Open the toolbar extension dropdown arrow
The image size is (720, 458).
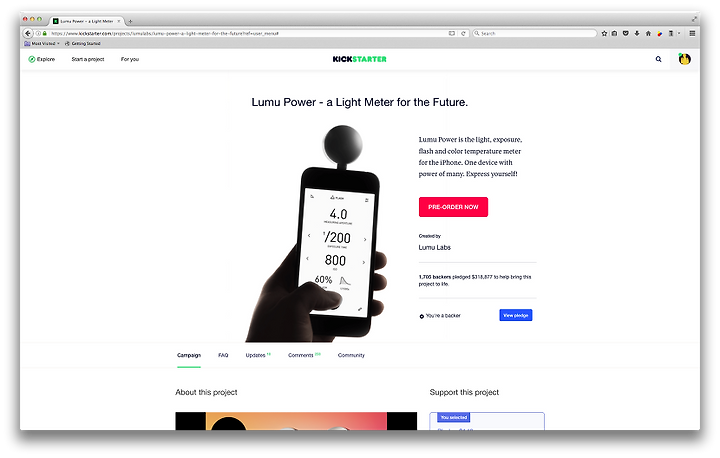click(679, 34)
